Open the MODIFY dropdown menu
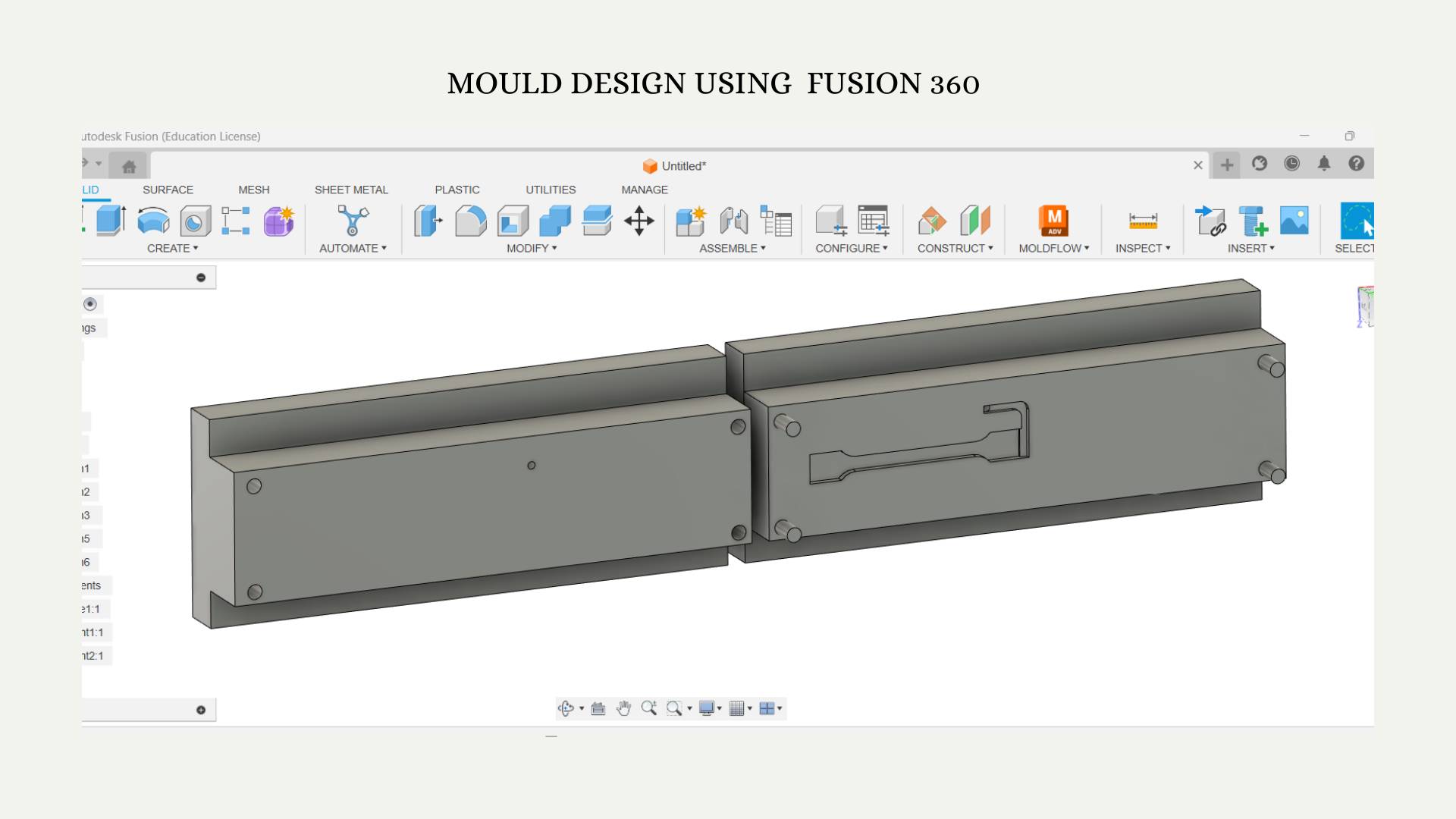The height and width of the screenshot is (819, 1456). (x=532, y=248)
